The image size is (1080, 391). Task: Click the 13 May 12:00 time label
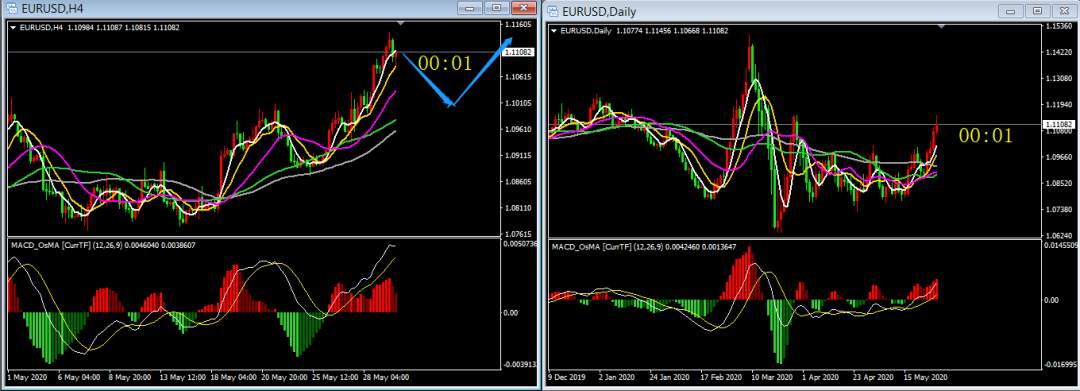(x=184, y=377)
